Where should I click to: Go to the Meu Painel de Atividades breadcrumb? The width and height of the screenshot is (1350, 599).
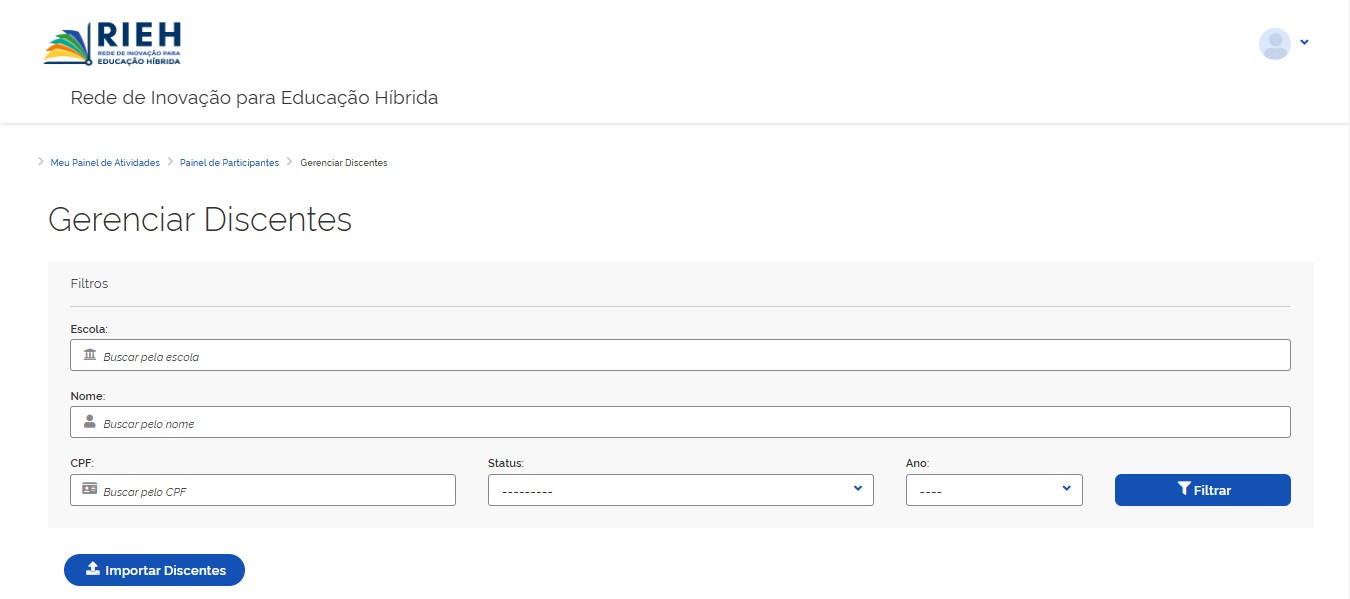point(105,163)
